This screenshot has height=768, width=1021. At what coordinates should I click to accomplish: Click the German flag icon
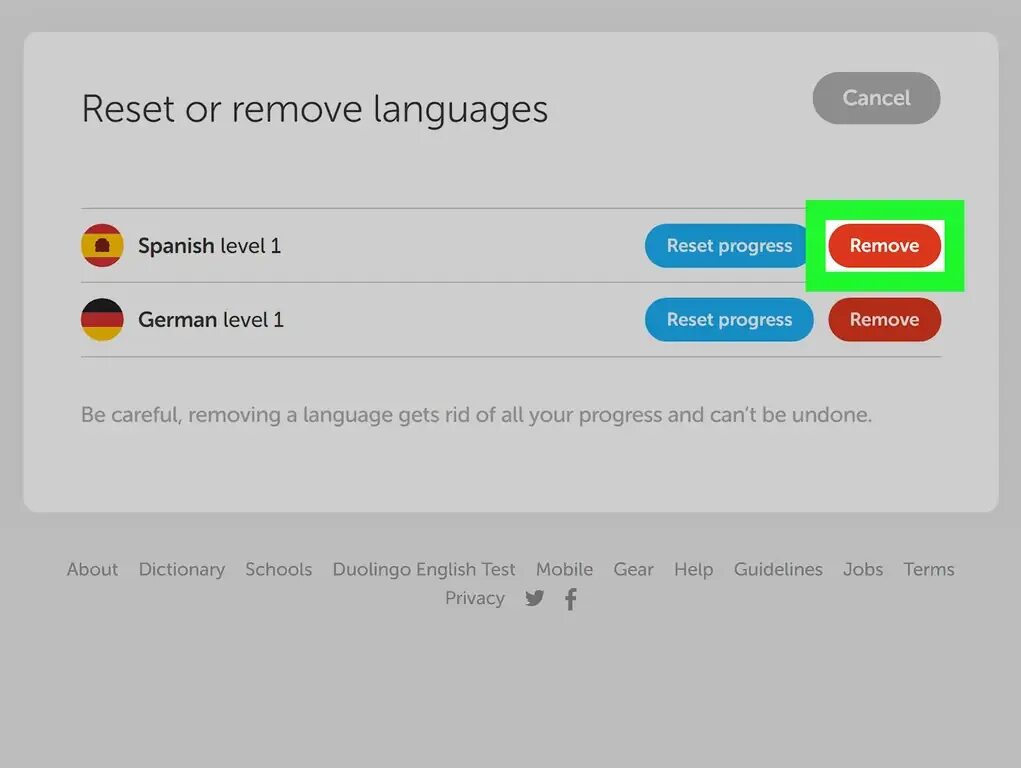pyautogui.click(x=102, y=319)
